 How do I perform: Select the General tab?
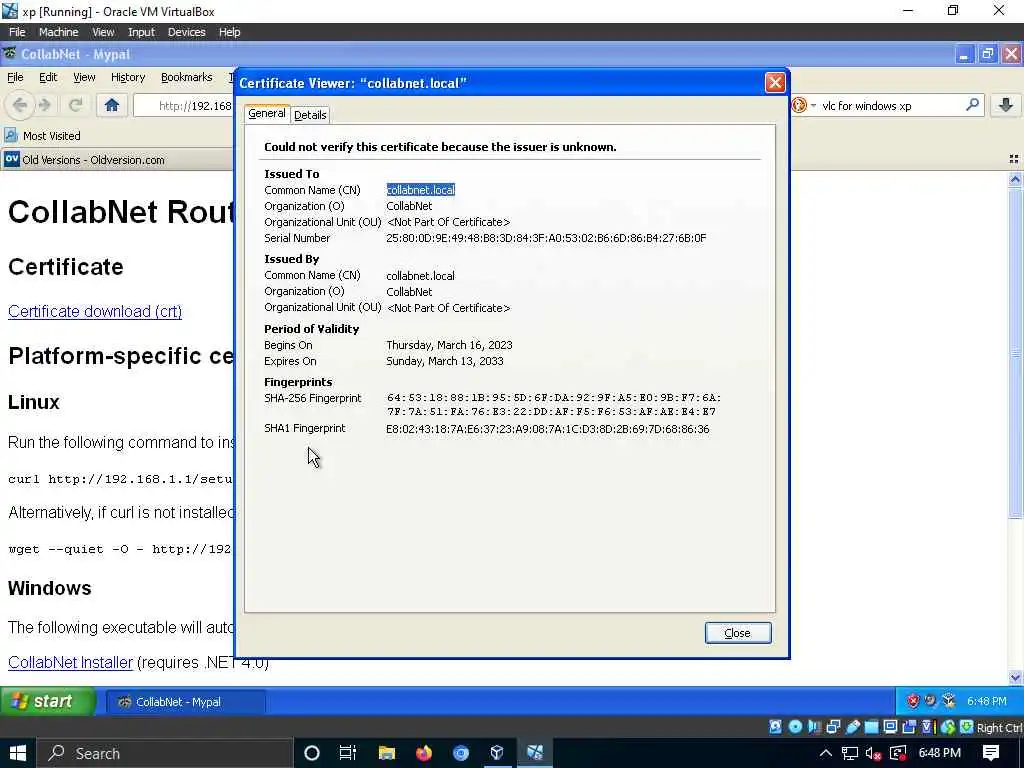[266, 114]
